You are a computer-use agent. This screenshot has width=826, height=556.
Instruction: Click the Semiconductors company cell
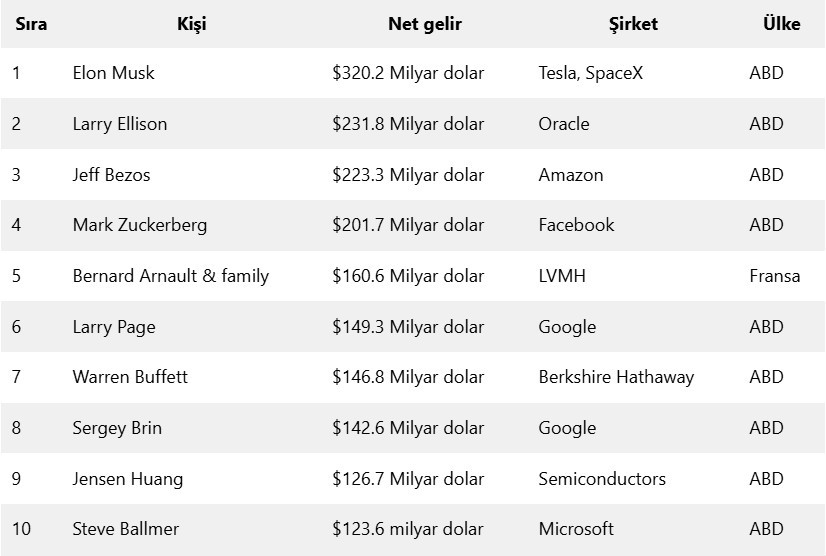pyautogui.click(x=602, y=479)
